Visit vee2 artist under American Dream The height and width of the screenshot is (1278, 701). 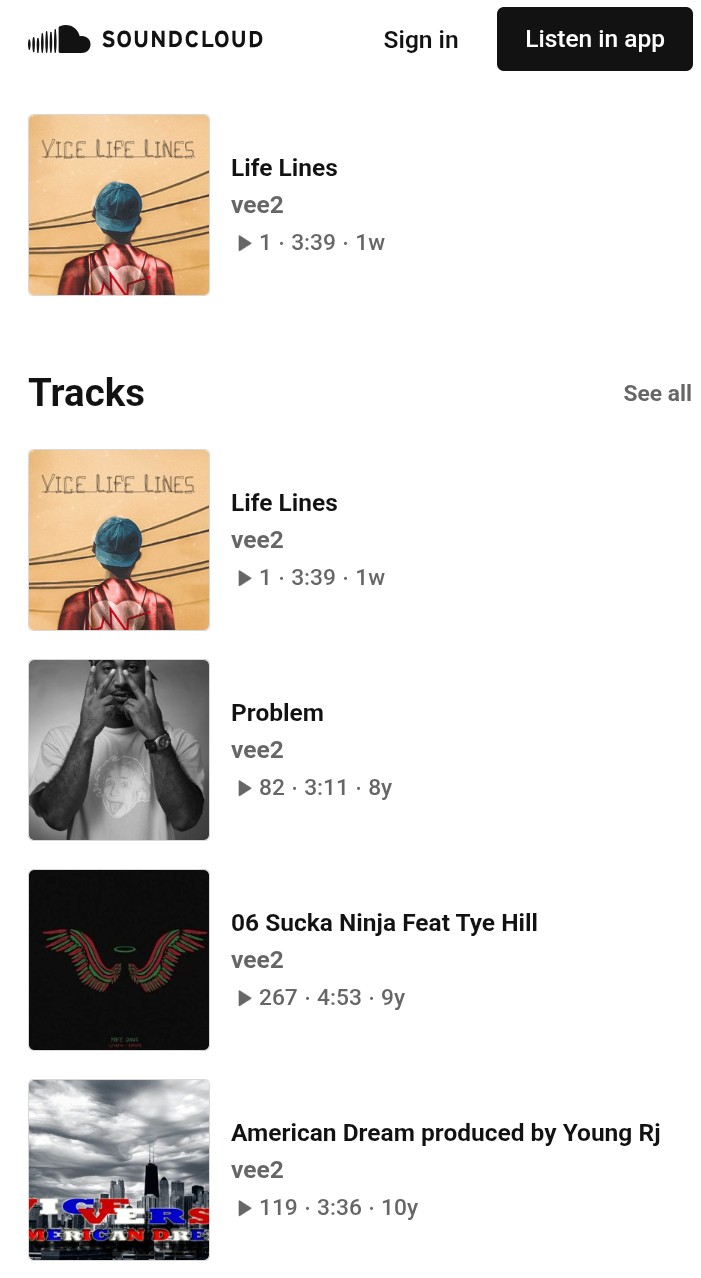257,1170
